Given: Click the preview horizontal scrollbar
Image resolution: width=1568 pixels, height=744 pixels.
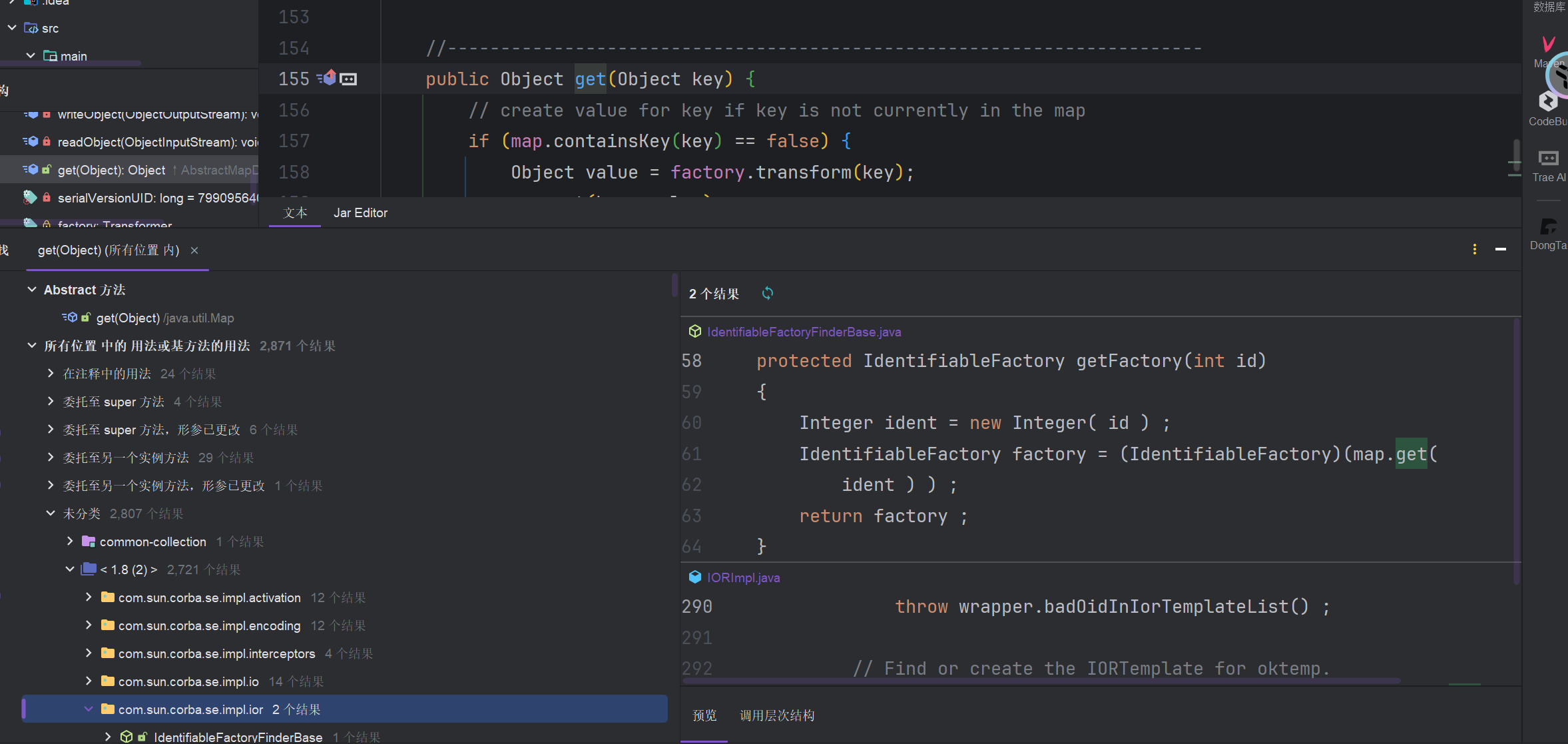Looking at the screenshot, I should tap(1039, 681).
